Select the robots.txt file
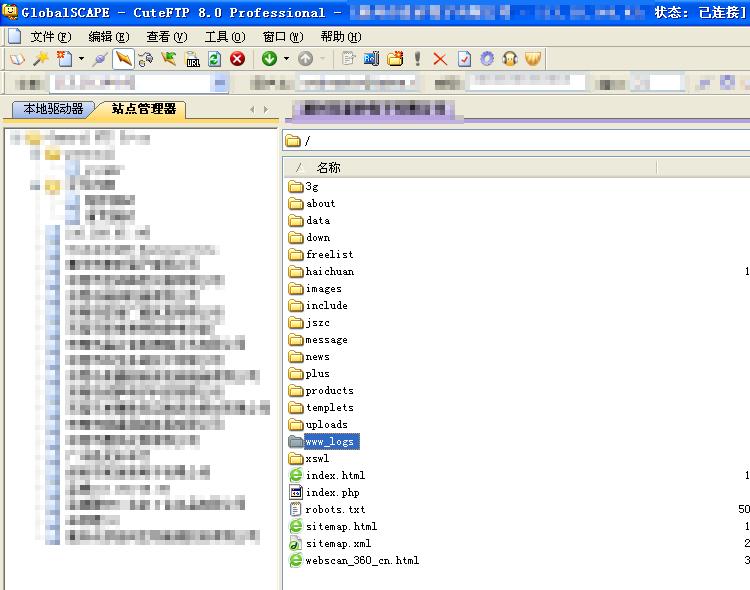The image size is (750, 590). (335, 510)
